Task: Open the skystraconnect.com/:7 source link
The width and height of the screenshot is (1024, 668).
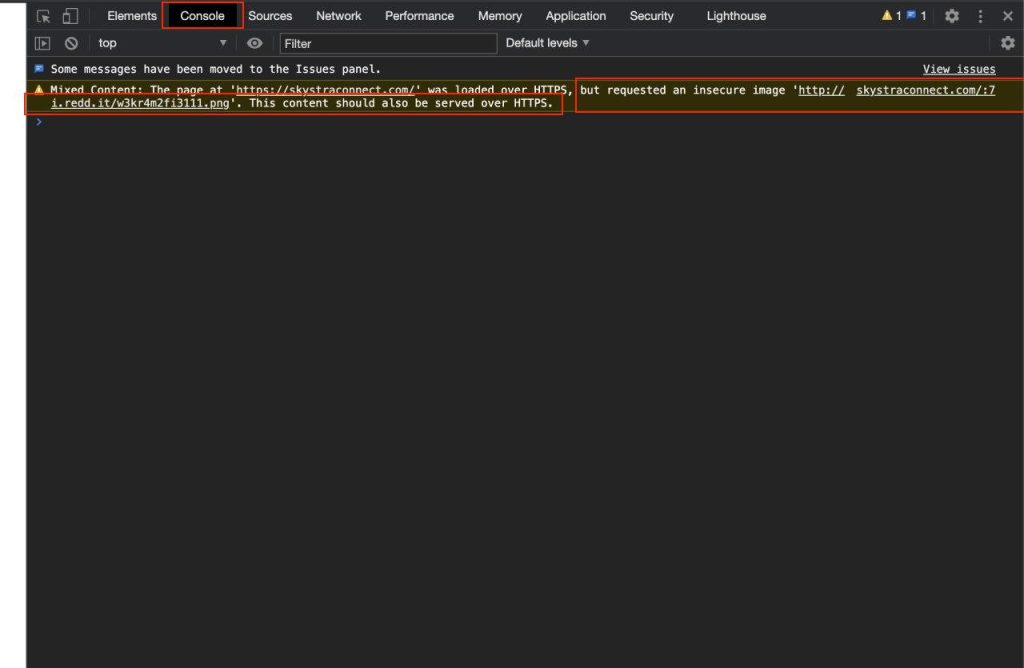Action: pyautogui.click(x=925, y=90)
